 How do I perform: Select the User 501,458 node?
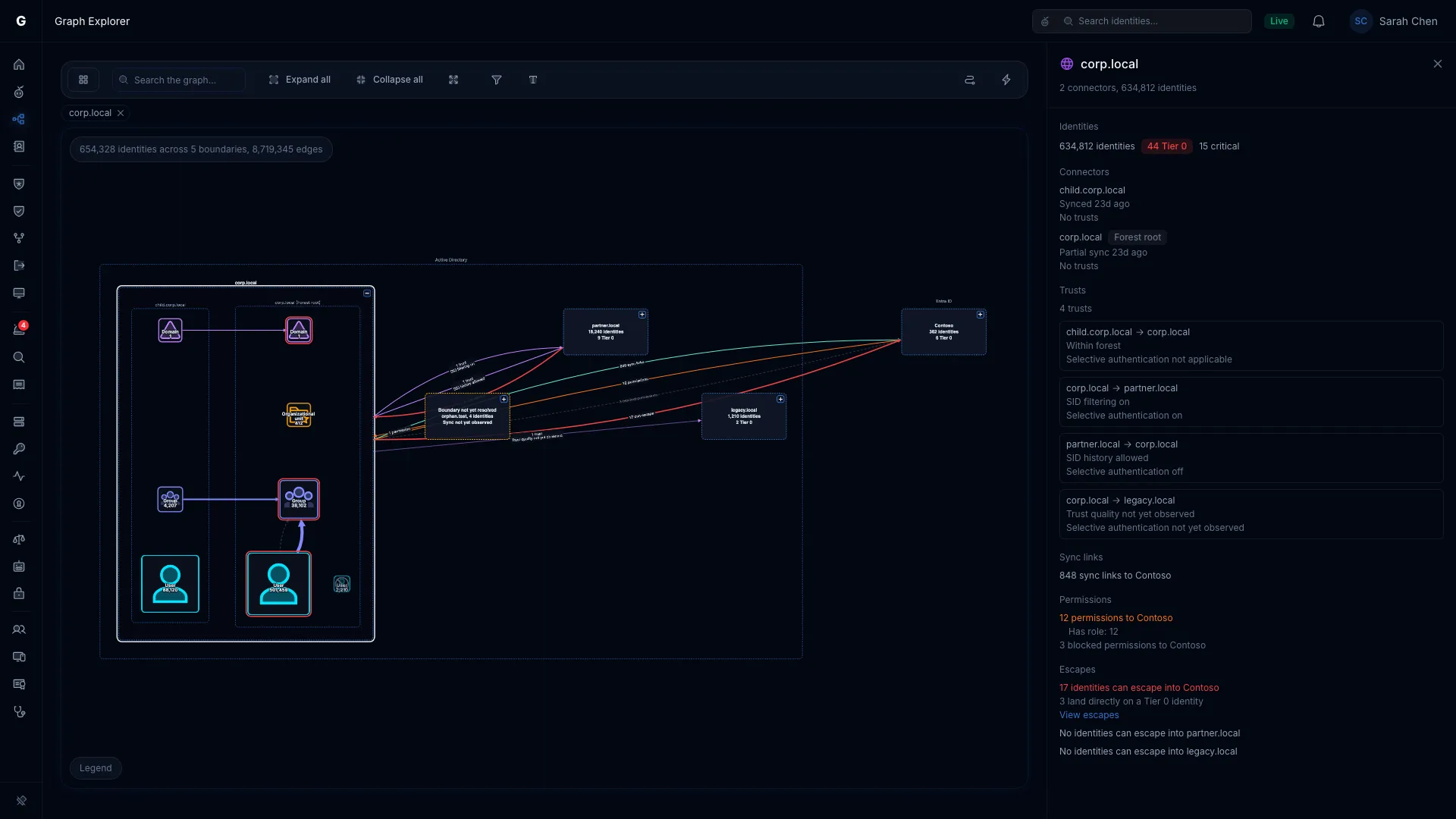278,584
